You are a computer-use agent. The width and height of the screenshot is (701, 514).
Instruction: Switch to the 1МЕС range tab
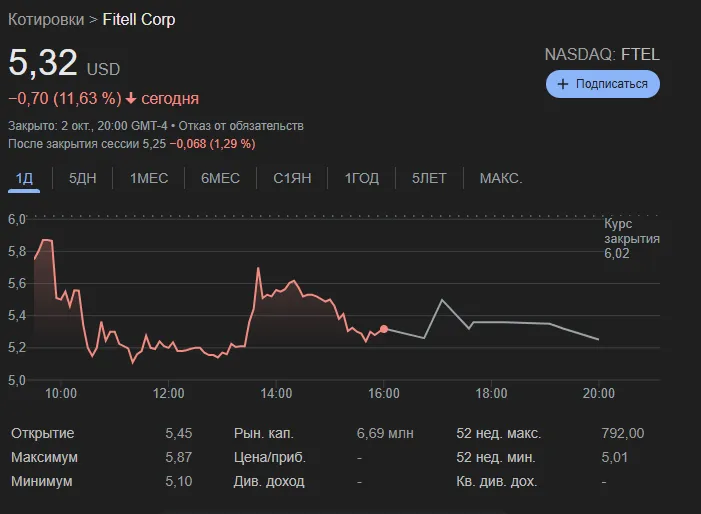tap(149, 178)
